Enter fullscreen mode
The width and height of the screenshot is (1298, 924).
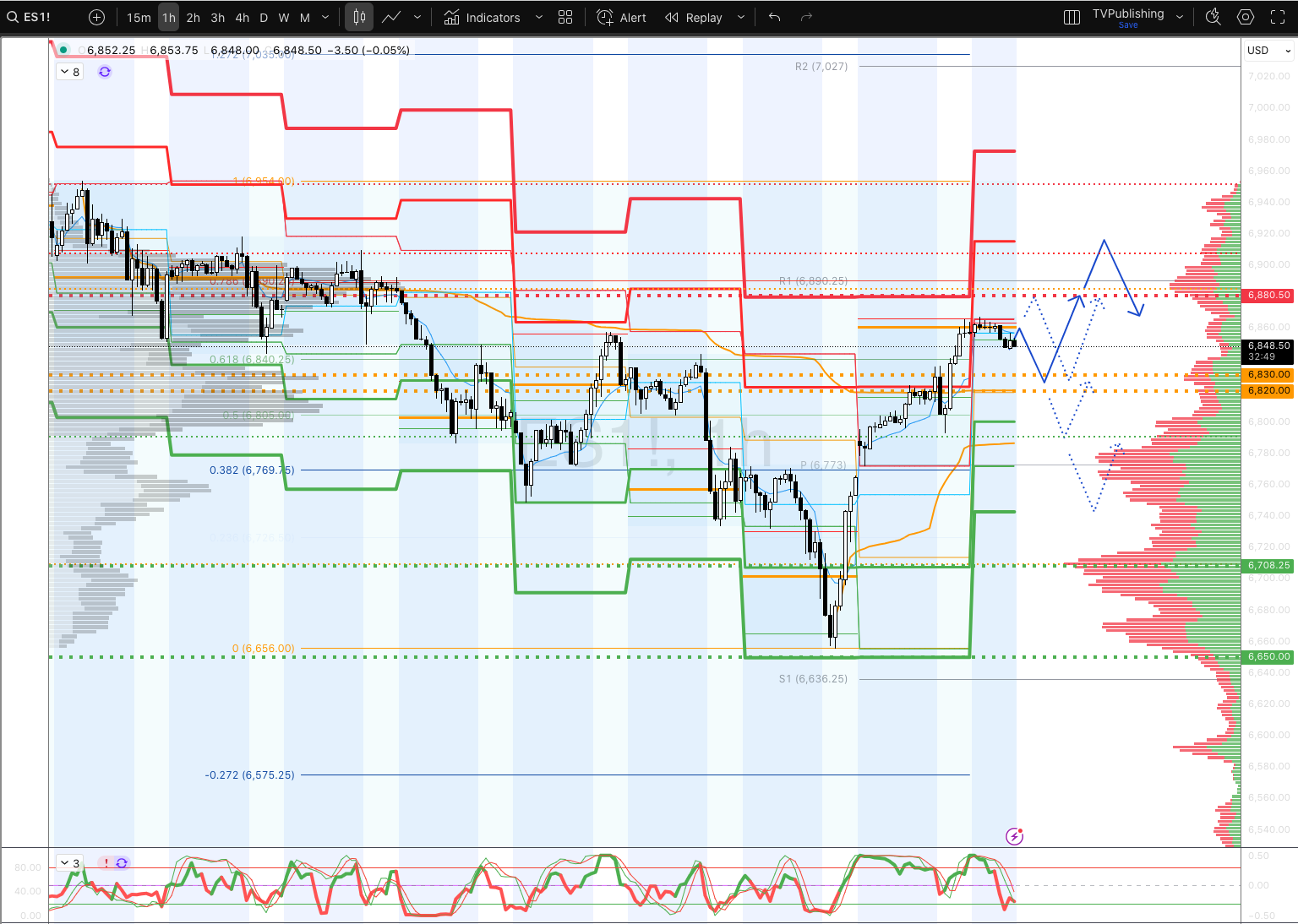[x=1278, y=17]
